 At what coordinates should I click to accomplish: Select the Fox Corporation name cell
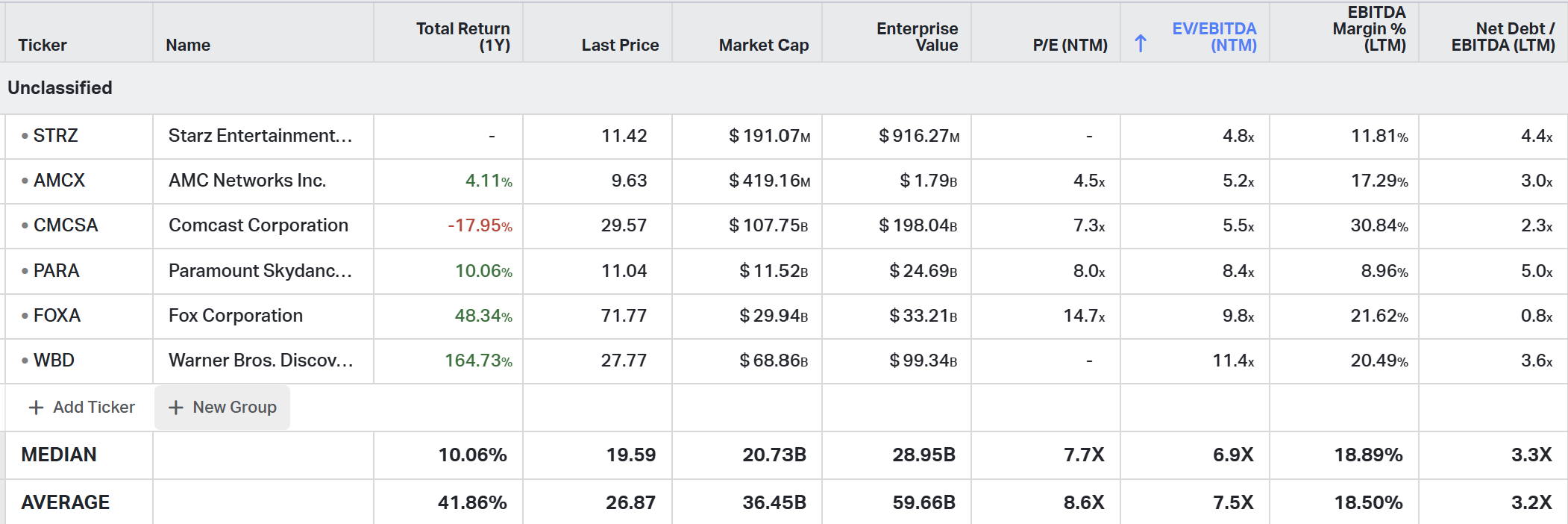point(236,316)
